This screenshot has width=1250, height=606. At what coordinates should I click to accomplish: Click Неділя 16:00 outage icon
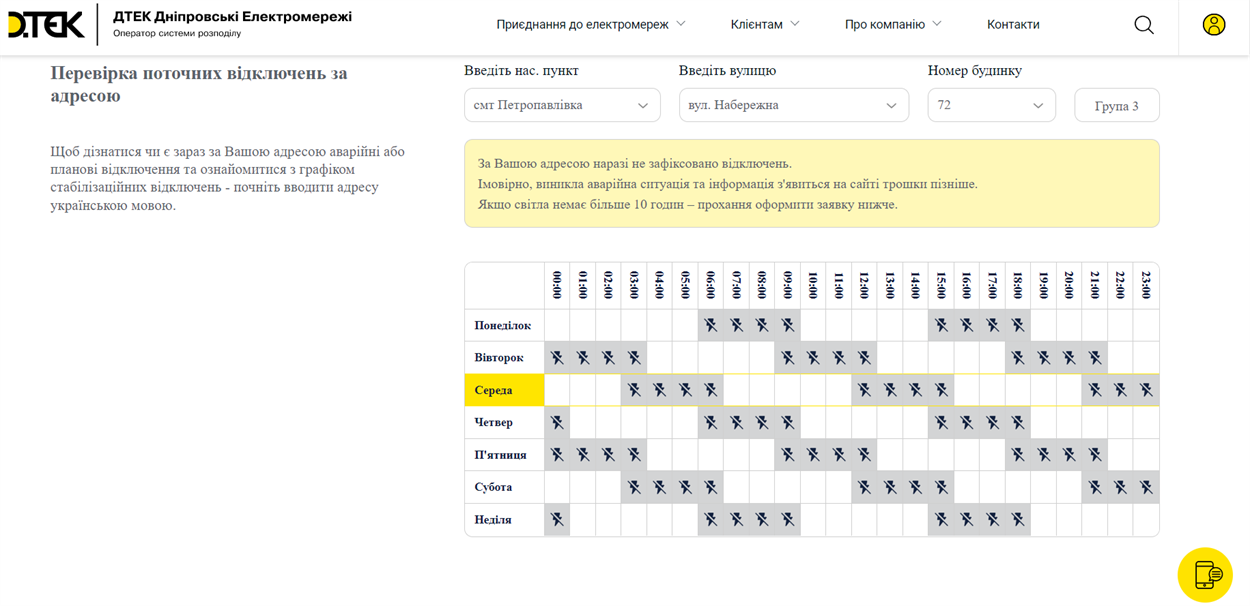pos(967,519)
